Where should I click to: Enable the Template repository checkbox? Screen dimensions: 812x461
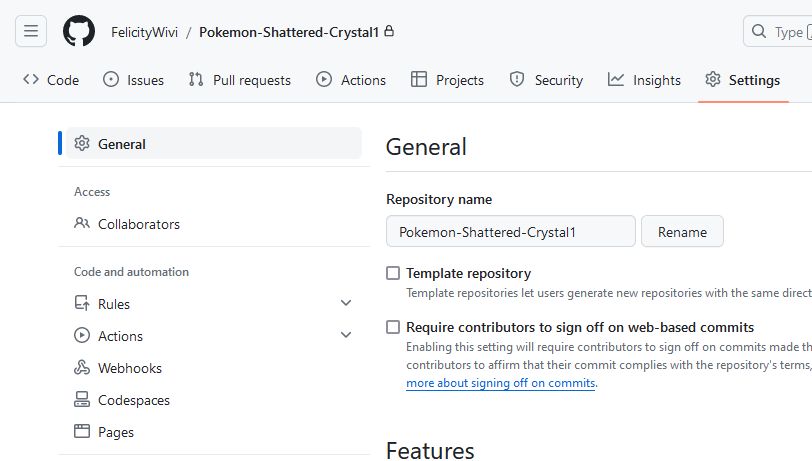click(x=393, y=273)
